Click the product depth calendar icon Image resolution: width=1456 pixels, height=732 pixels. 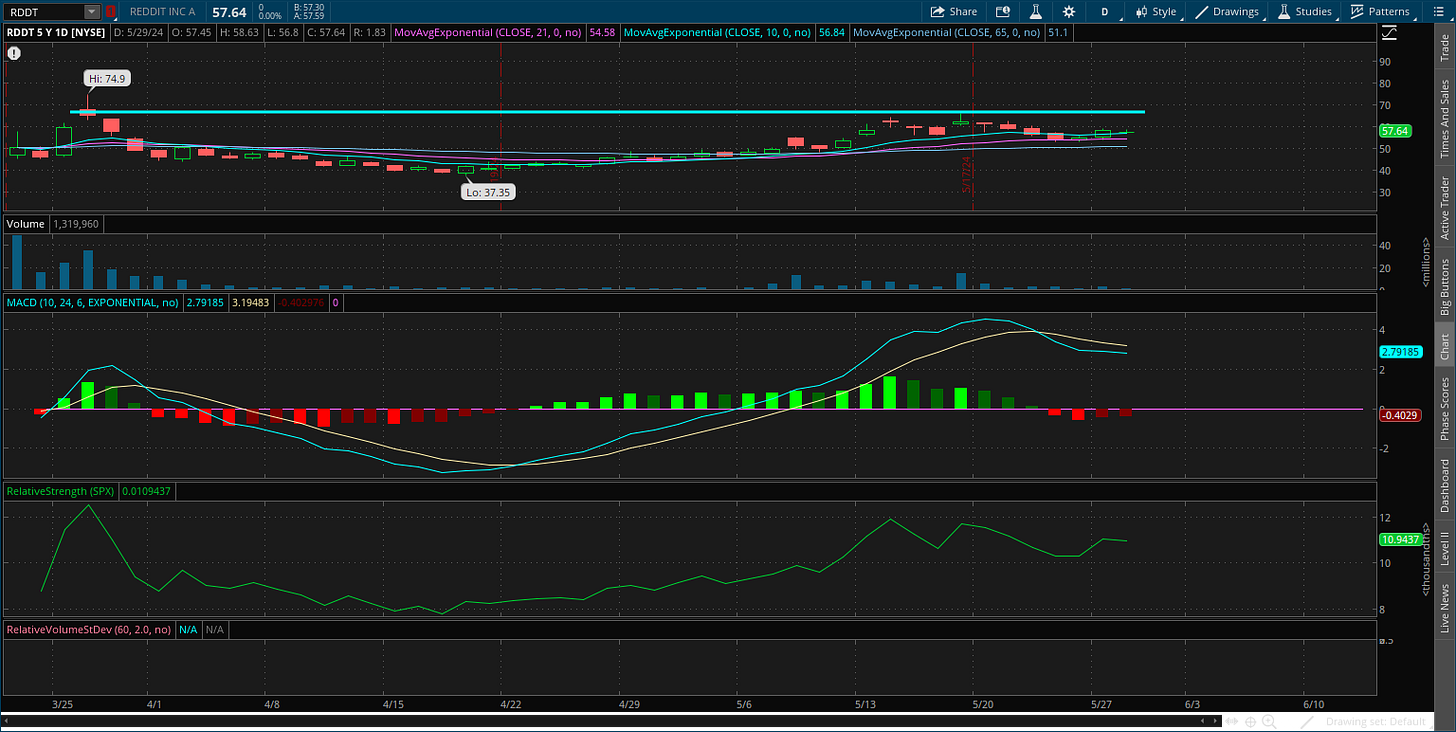point(1003,12)
